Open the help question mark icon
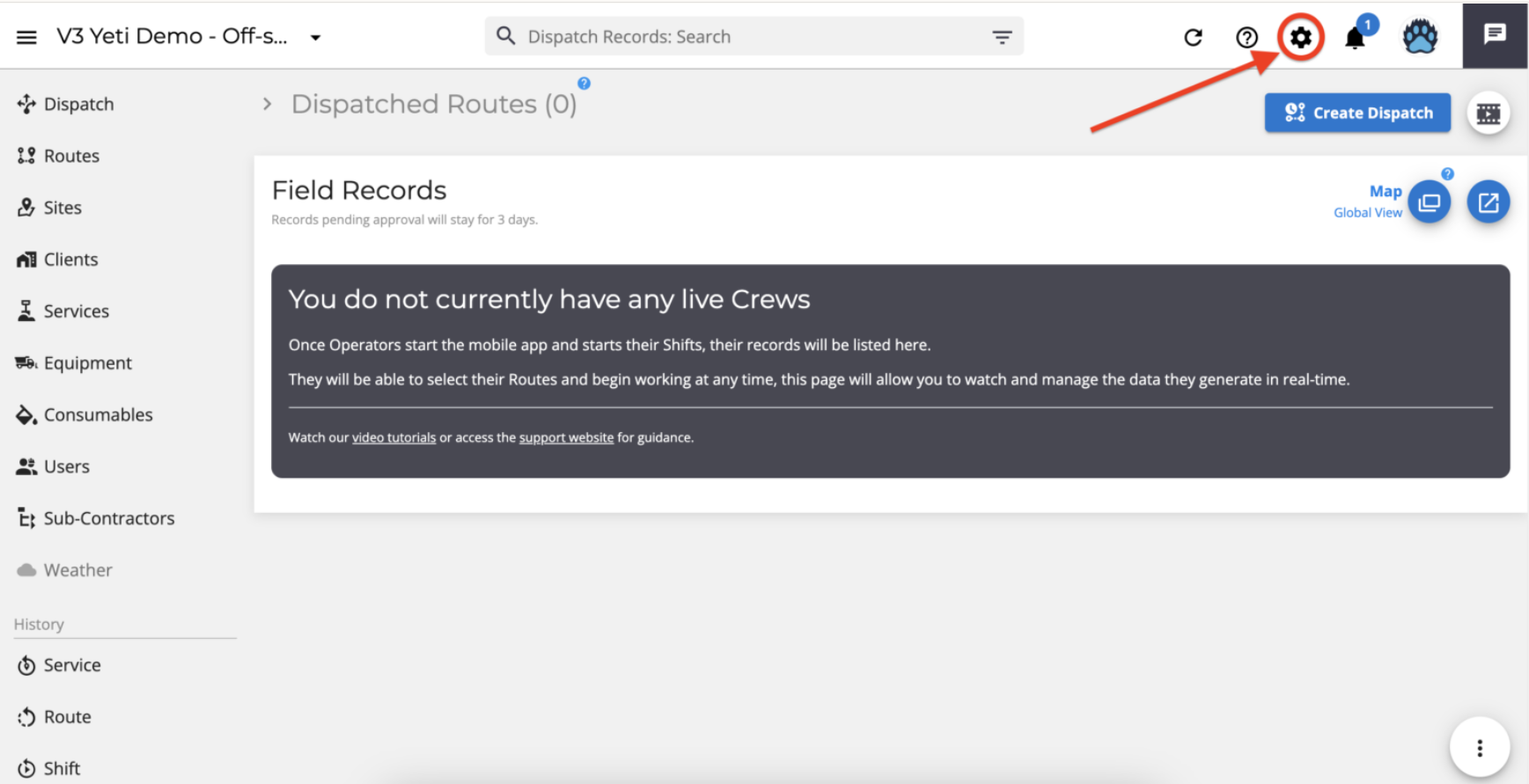The height and width of the screenshot is (784, 1529). [1246, 37]
